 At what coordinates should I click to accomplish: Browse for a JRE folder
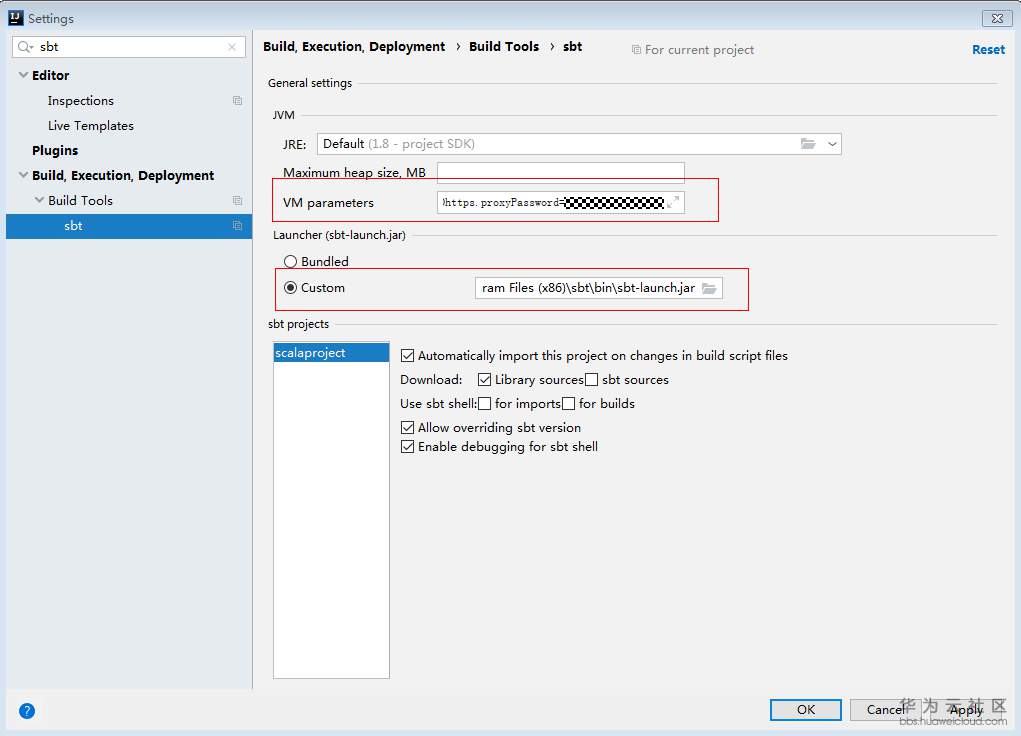click(x=808, y=144)
